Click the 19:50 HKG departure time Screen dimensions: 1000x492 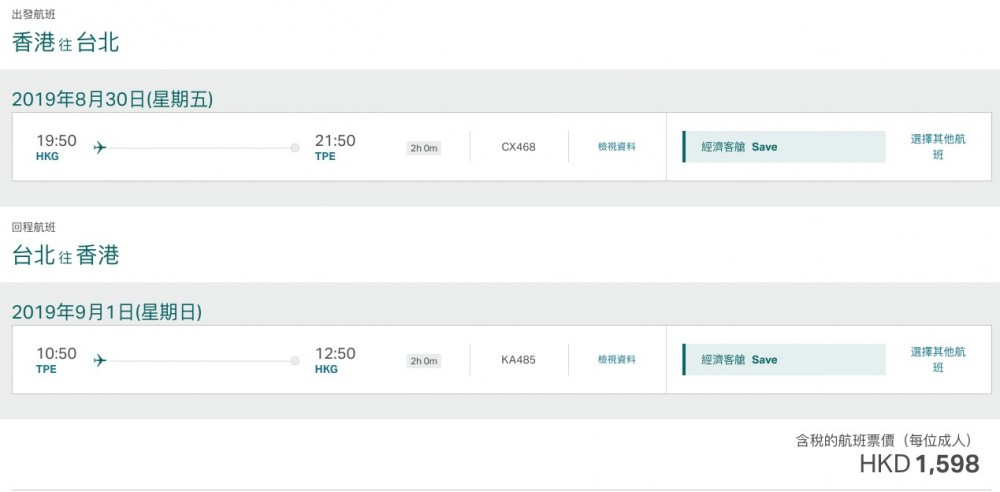56,141
